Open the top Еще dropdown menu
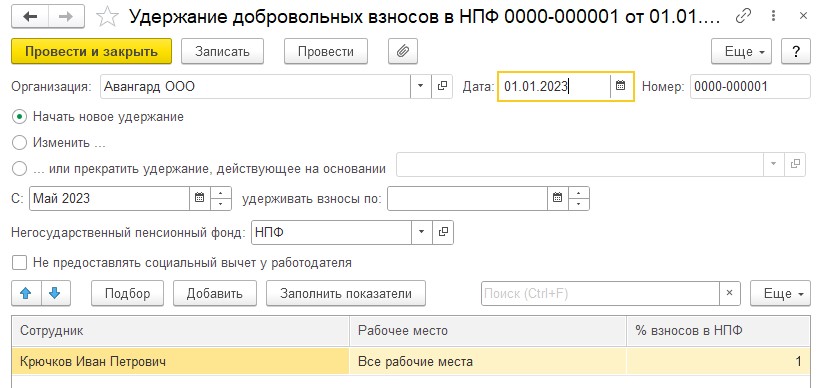825x388 pixels. pos(741,52)
